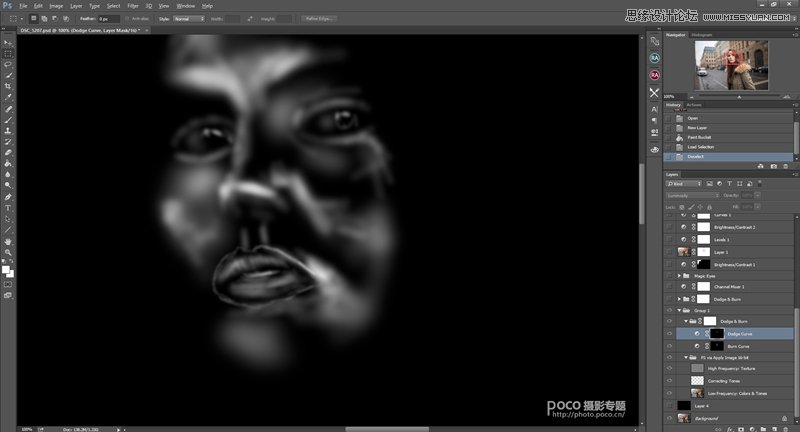
Task: Select the Move tool
Action: coord(8,43)
